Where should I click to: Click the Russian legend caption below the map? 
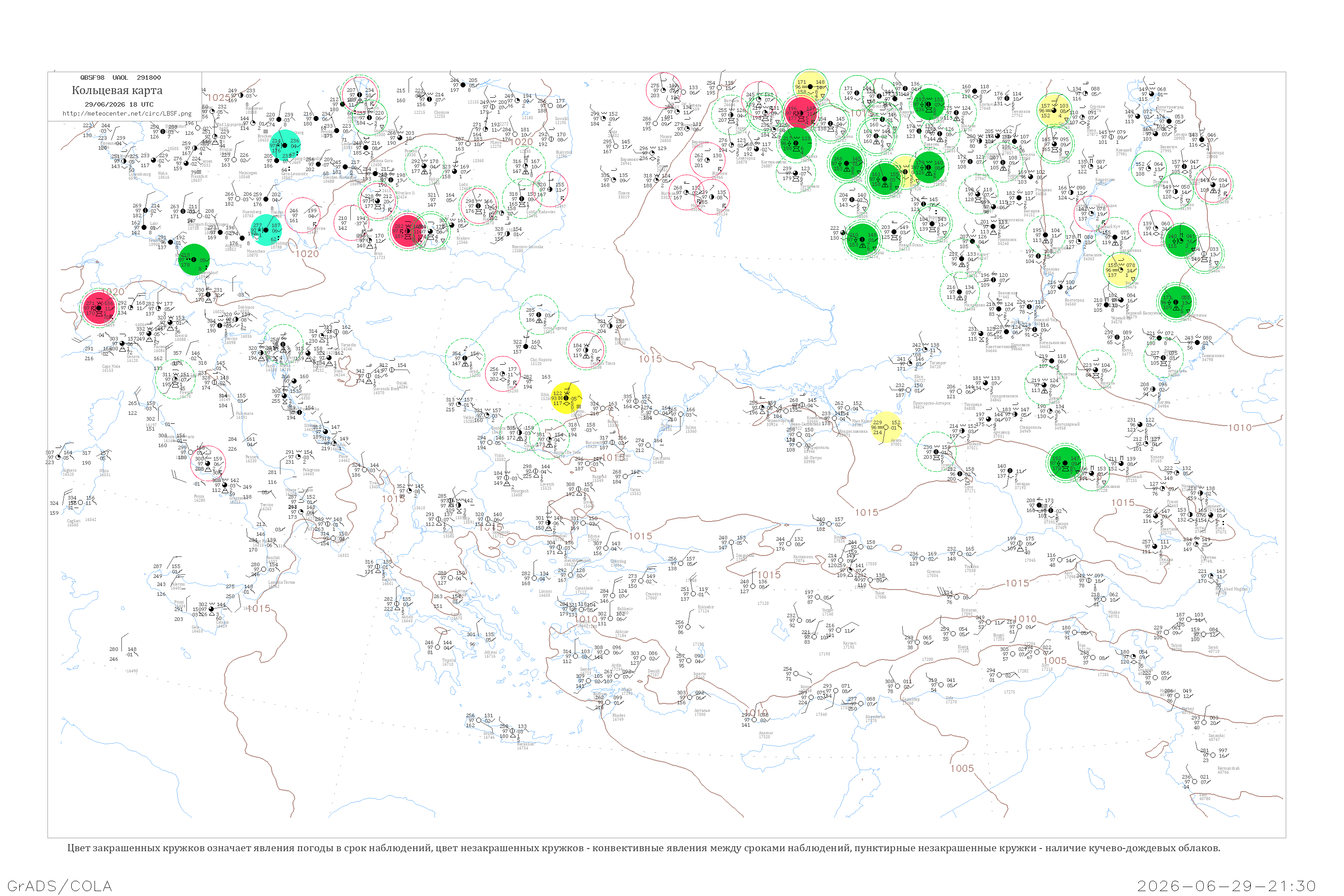643,848
